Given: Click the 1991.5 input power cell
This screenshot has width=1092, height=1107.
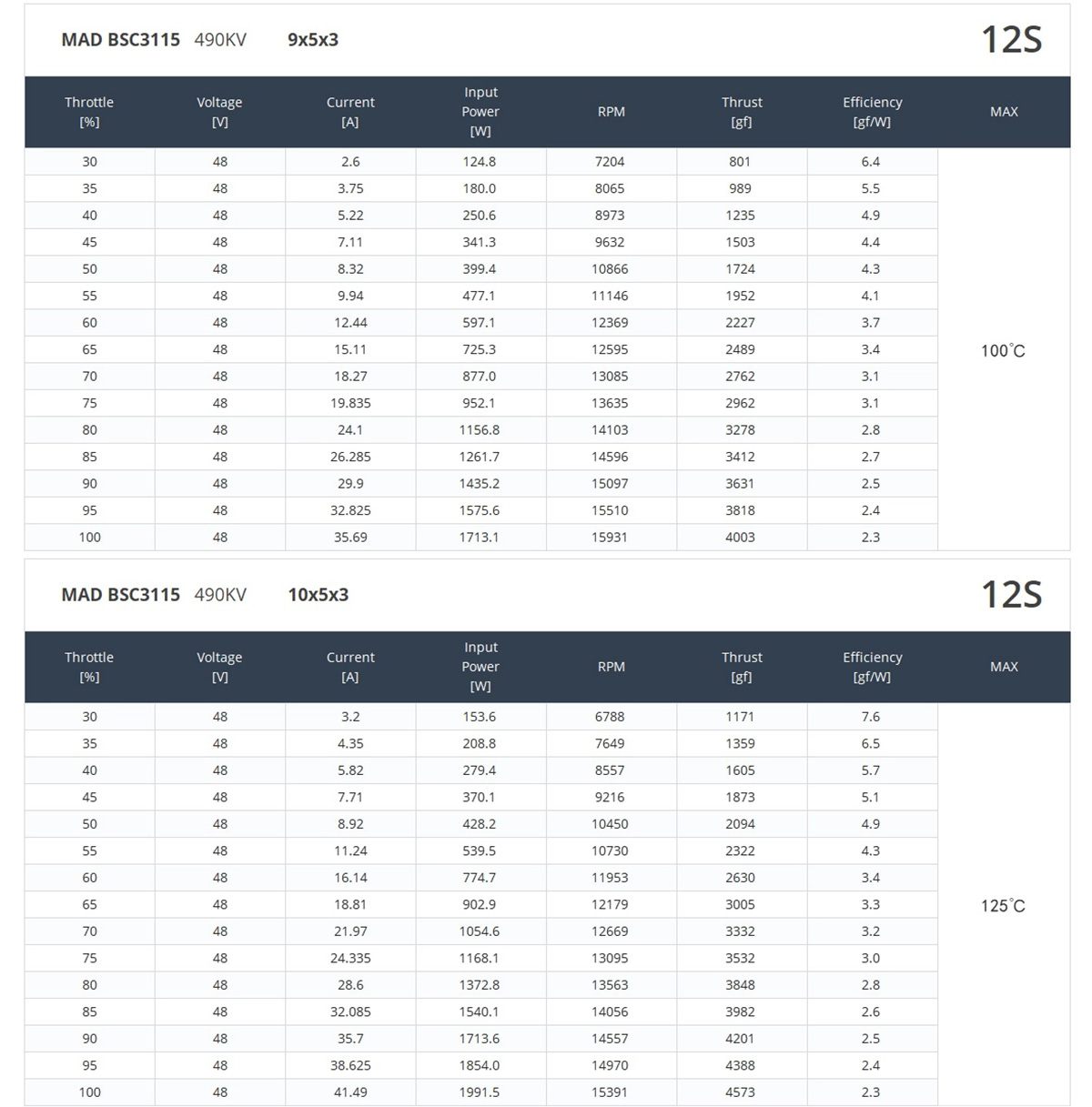Looking at the screenshot, I should tap(479, 1092).
